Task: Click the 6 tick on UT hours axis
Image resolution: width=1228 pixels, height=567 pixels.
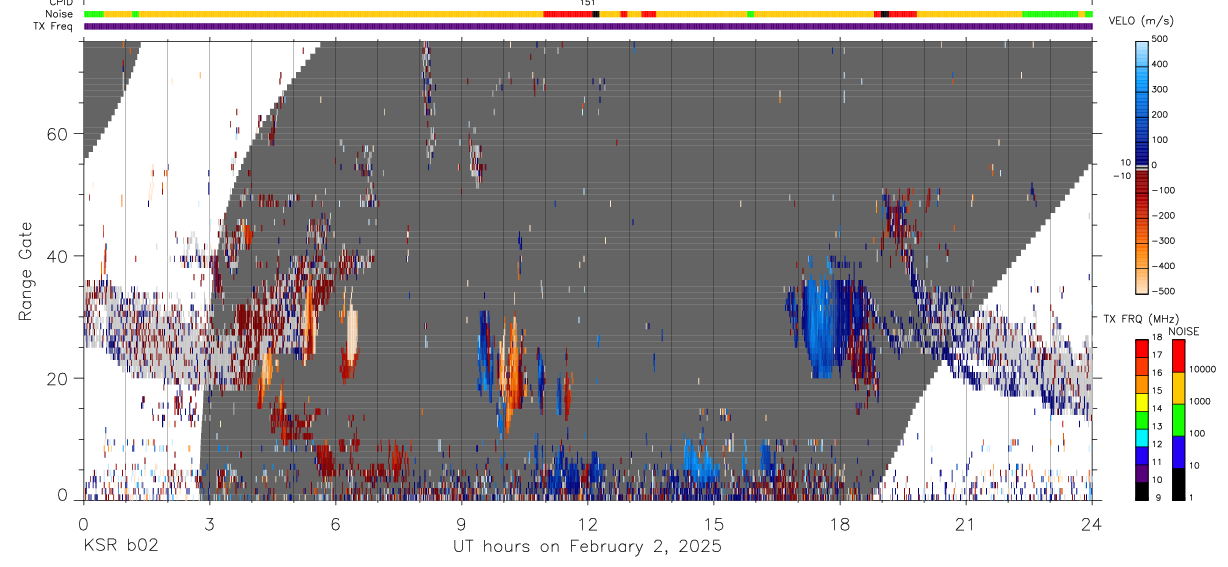Action: (335, 524)
